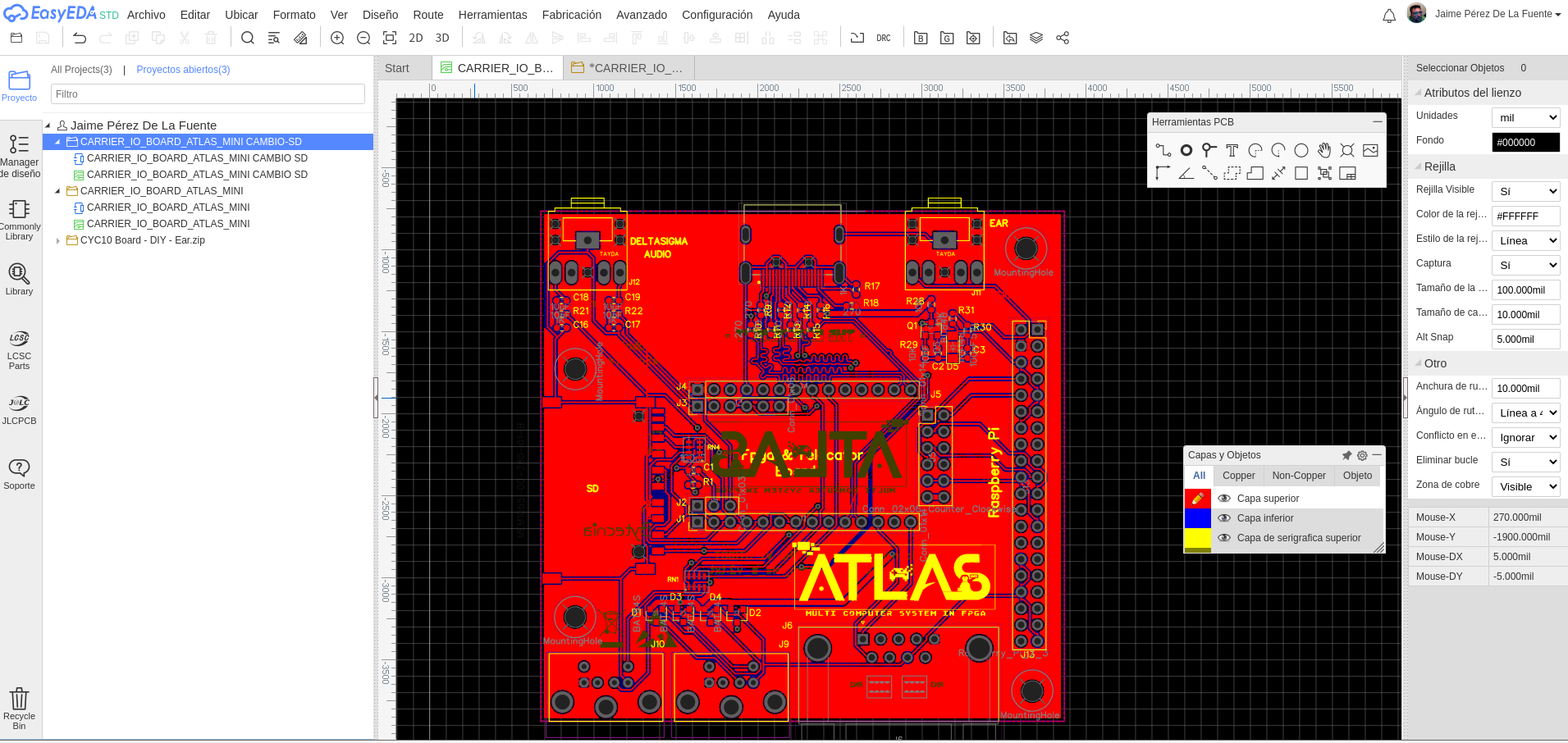
Task: Open the Eliminar bucle dropdown
Action: pyautogui.click(x=1525, y=462)
